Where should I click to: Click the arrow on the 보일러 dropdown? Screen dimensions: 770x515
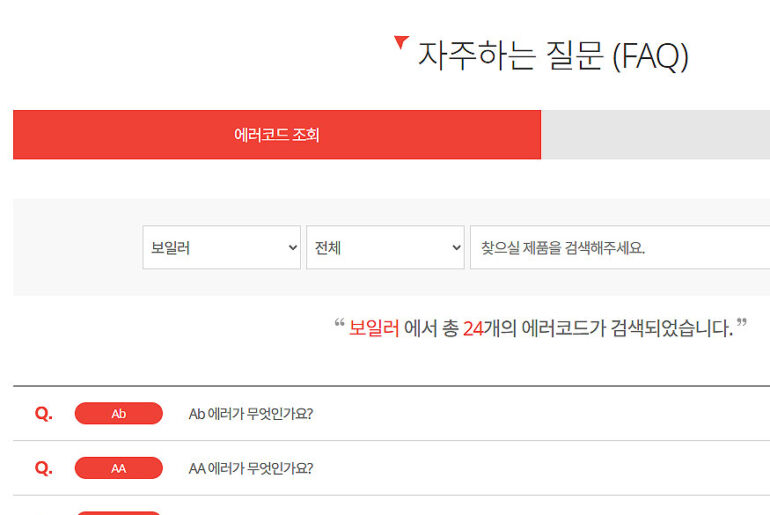292,247
